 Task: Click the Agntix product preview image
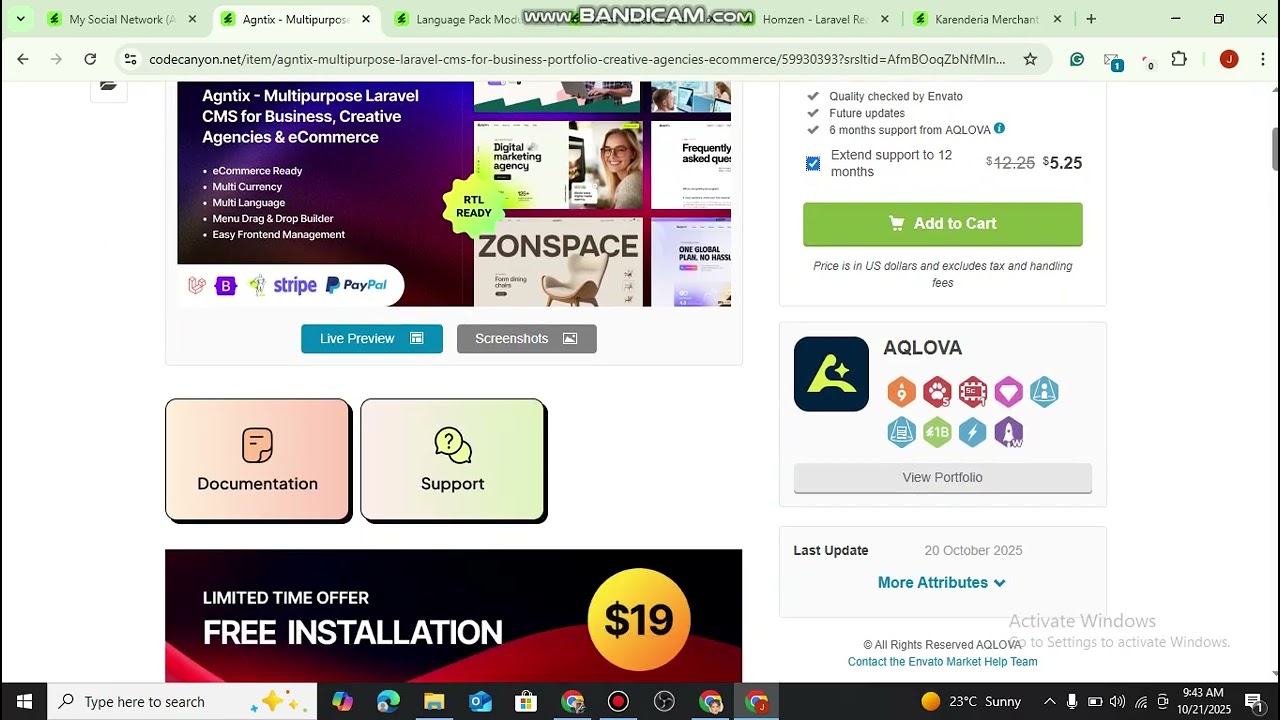tap(454, 194)
